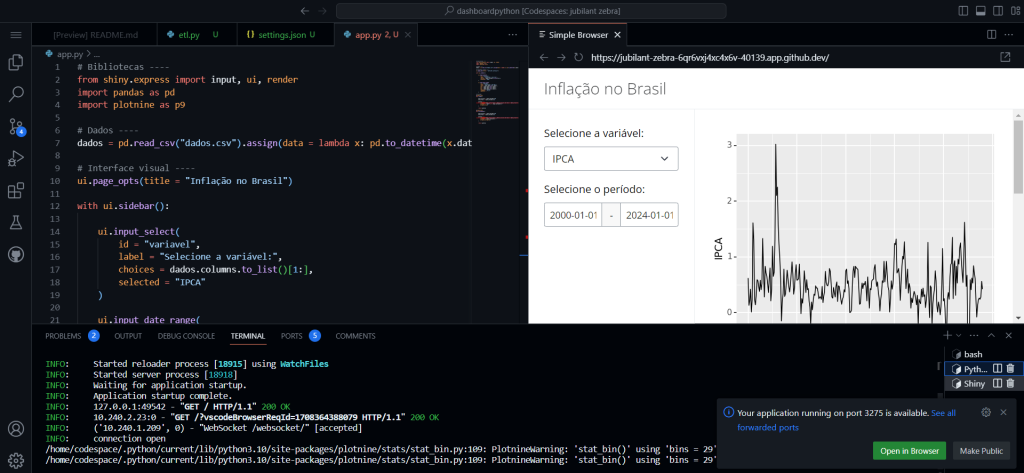This screenshot has width=1024, height=473.
Task: Maximize the panel with chevron-up icon
Action: coord(991,335)
